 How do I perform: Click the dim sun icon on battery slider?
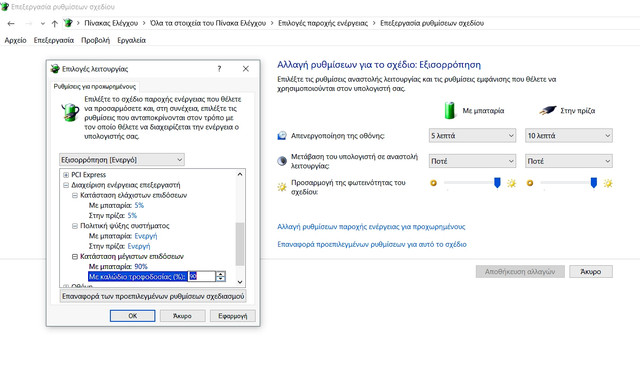pyautogui.click(x=433, y=183)
